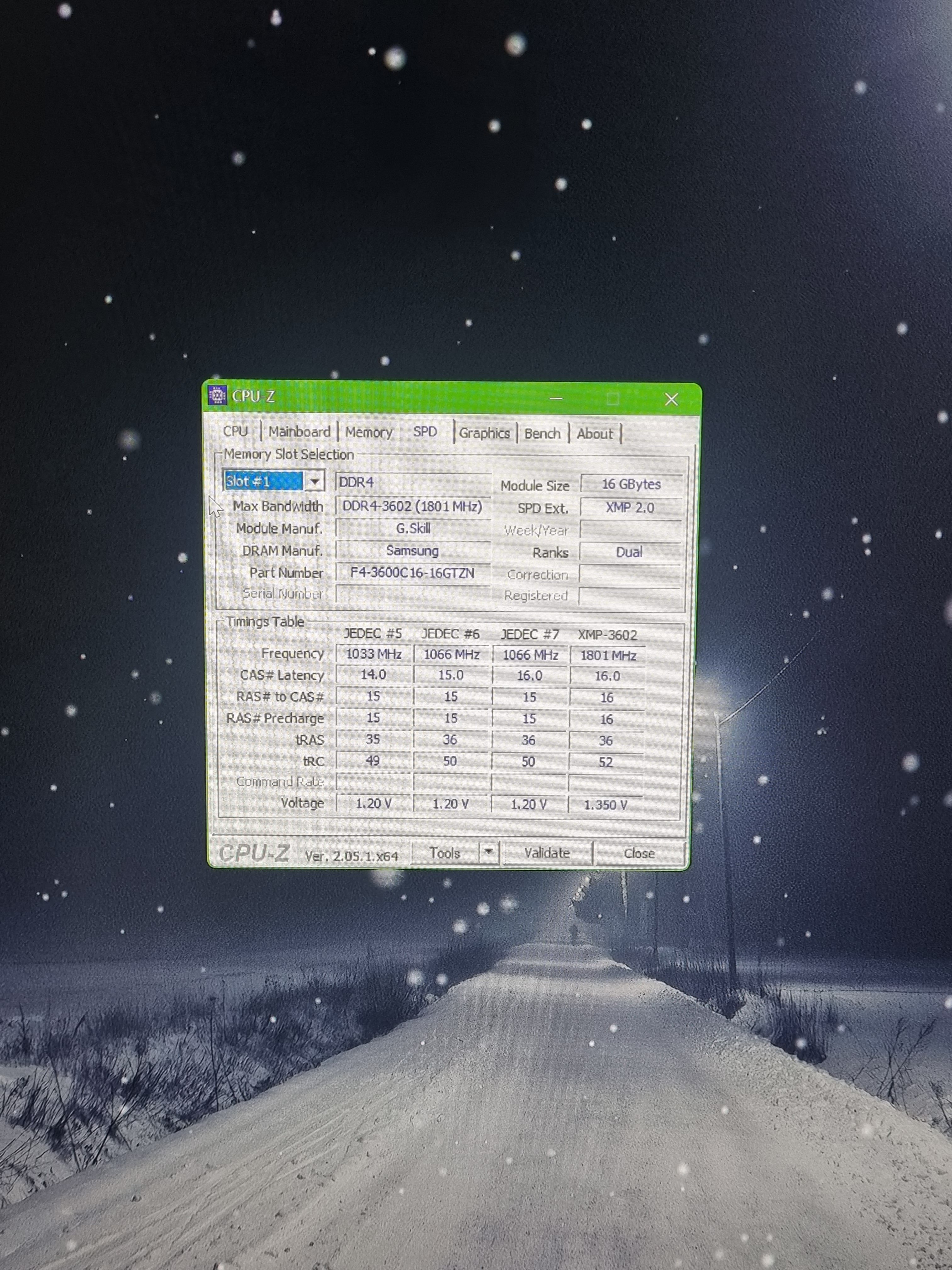Switch to the Graphics tab

tap(484, 433)
